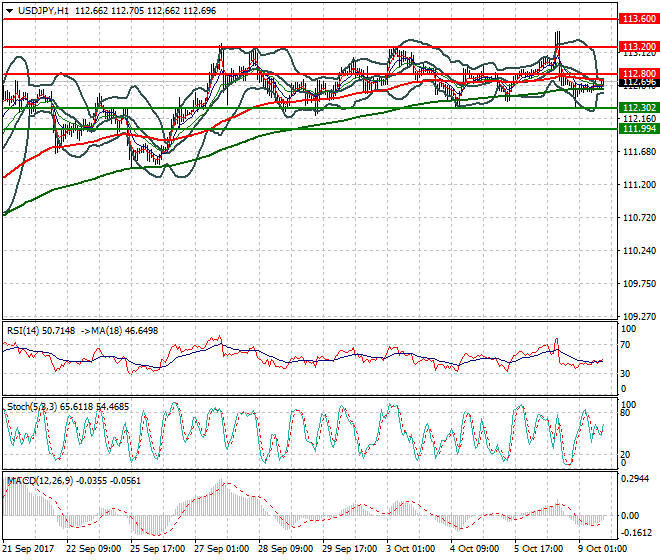Click the Stochastic scale value 20
The image size is (660, 560).
(625, 454)
